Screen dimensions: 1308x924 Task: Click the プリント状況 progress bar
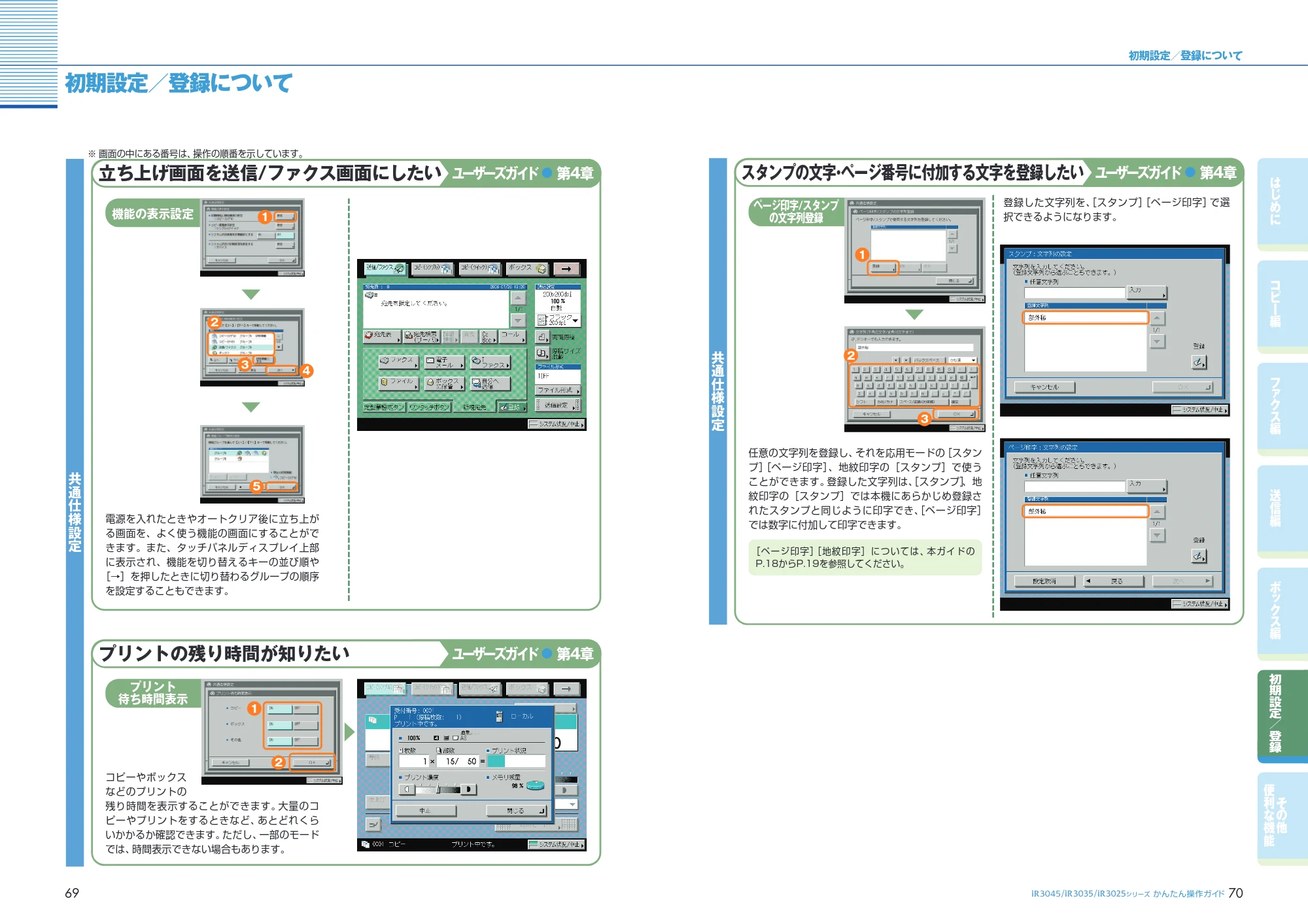tap(516, 762)
